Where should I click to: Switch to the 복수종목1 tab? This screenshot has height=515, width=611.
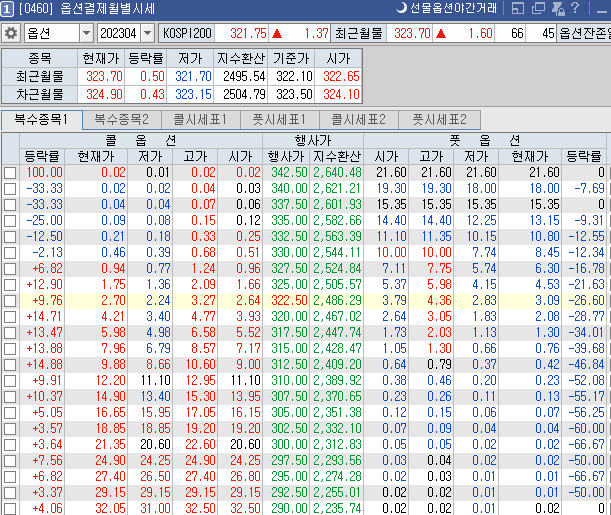point(42,119)
